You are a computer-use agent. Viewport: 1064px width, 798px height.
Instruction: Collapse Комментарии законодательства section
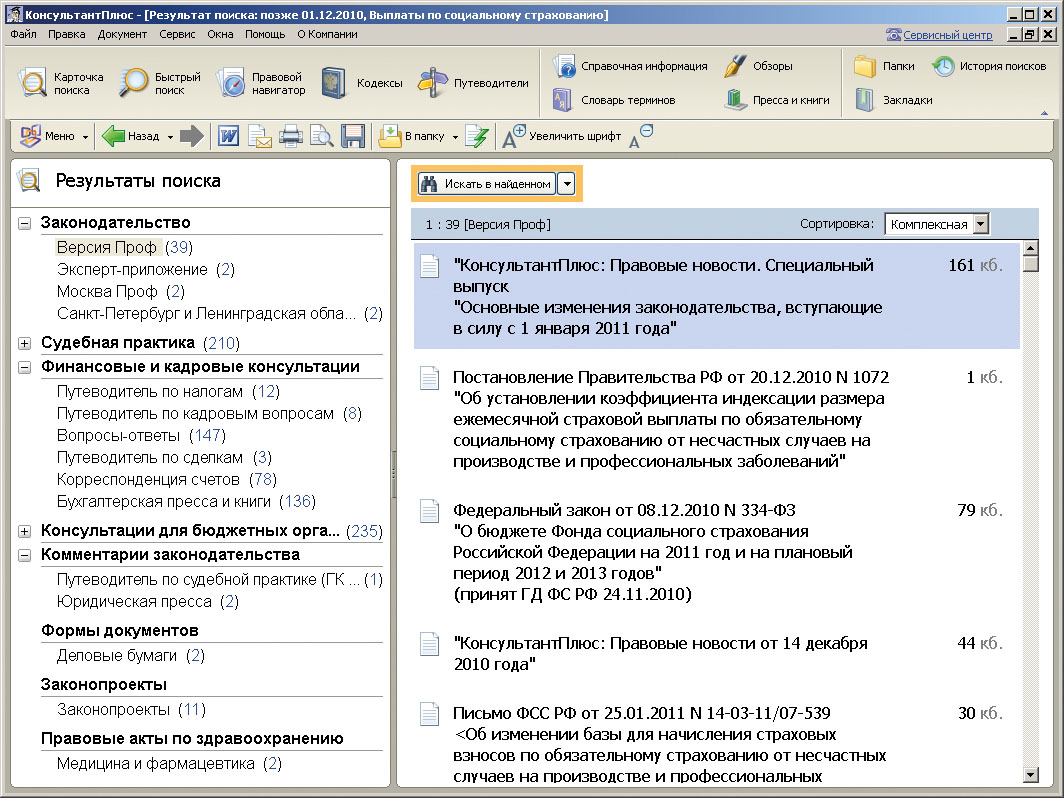(24, 555)
